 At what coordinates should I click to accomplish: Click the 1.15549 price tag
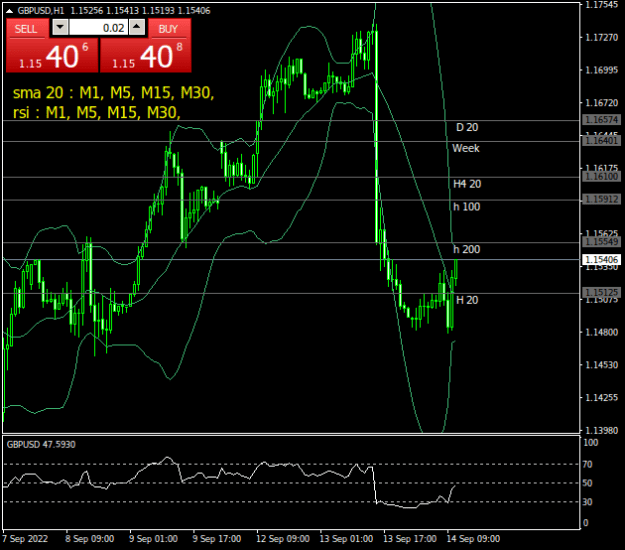[602, 242]
